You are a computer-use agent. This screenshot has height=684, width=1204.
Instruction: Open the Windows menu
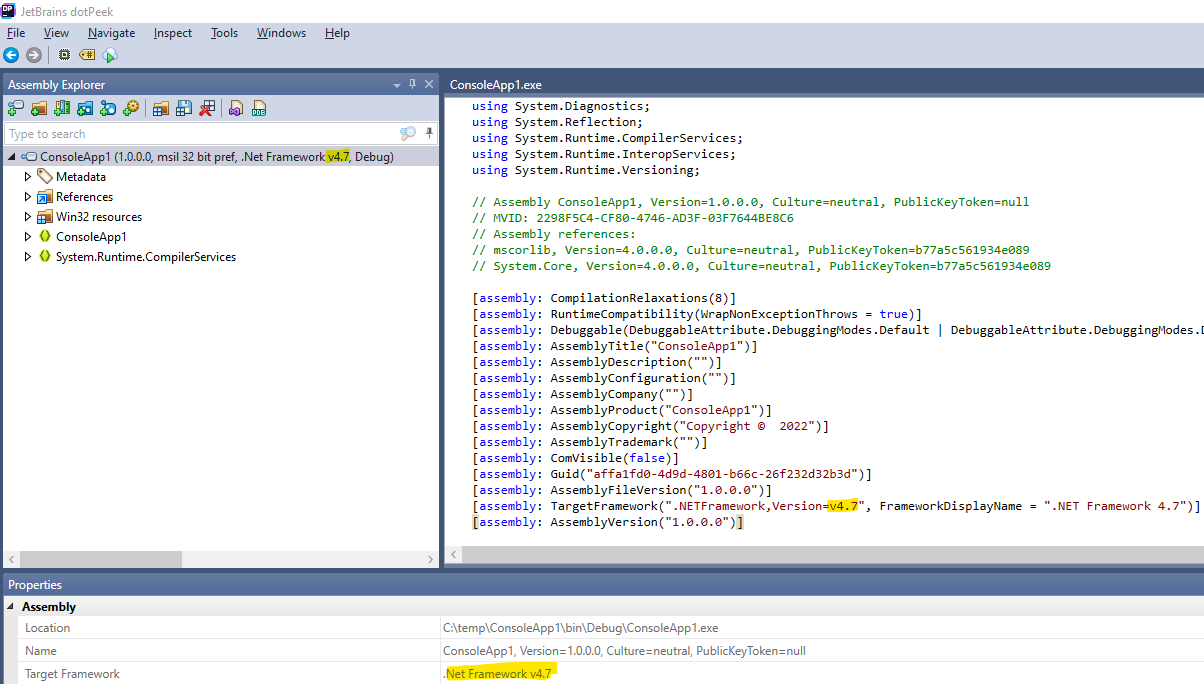pos(281,33)
